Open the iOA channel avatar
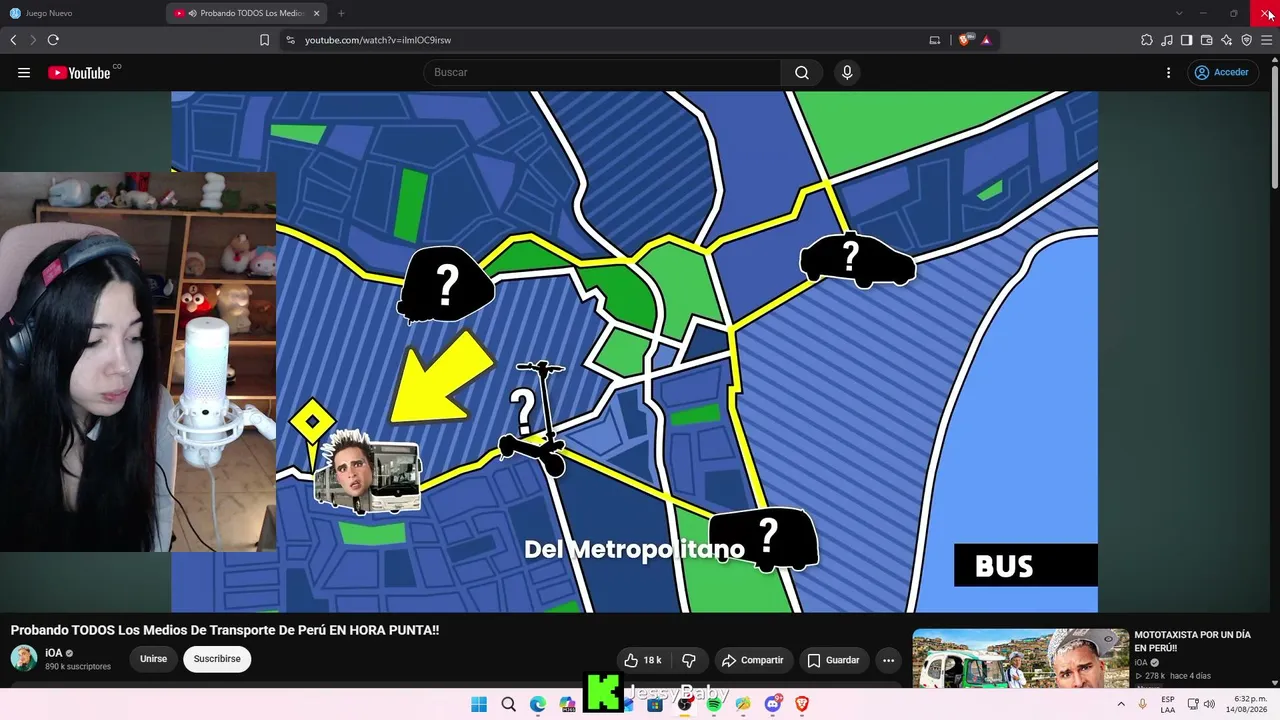The width and height of the screenshot is (1280, 720). 24,658
